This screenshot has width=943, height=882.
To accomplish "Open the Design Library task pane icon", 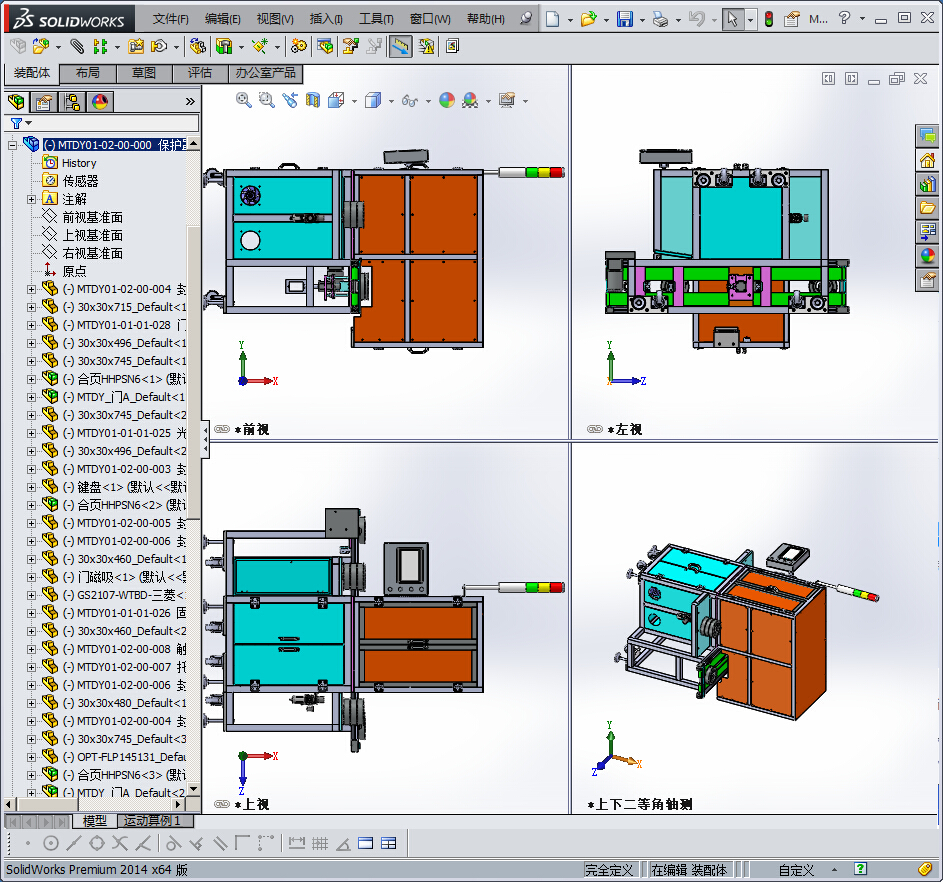I will 927,183.
